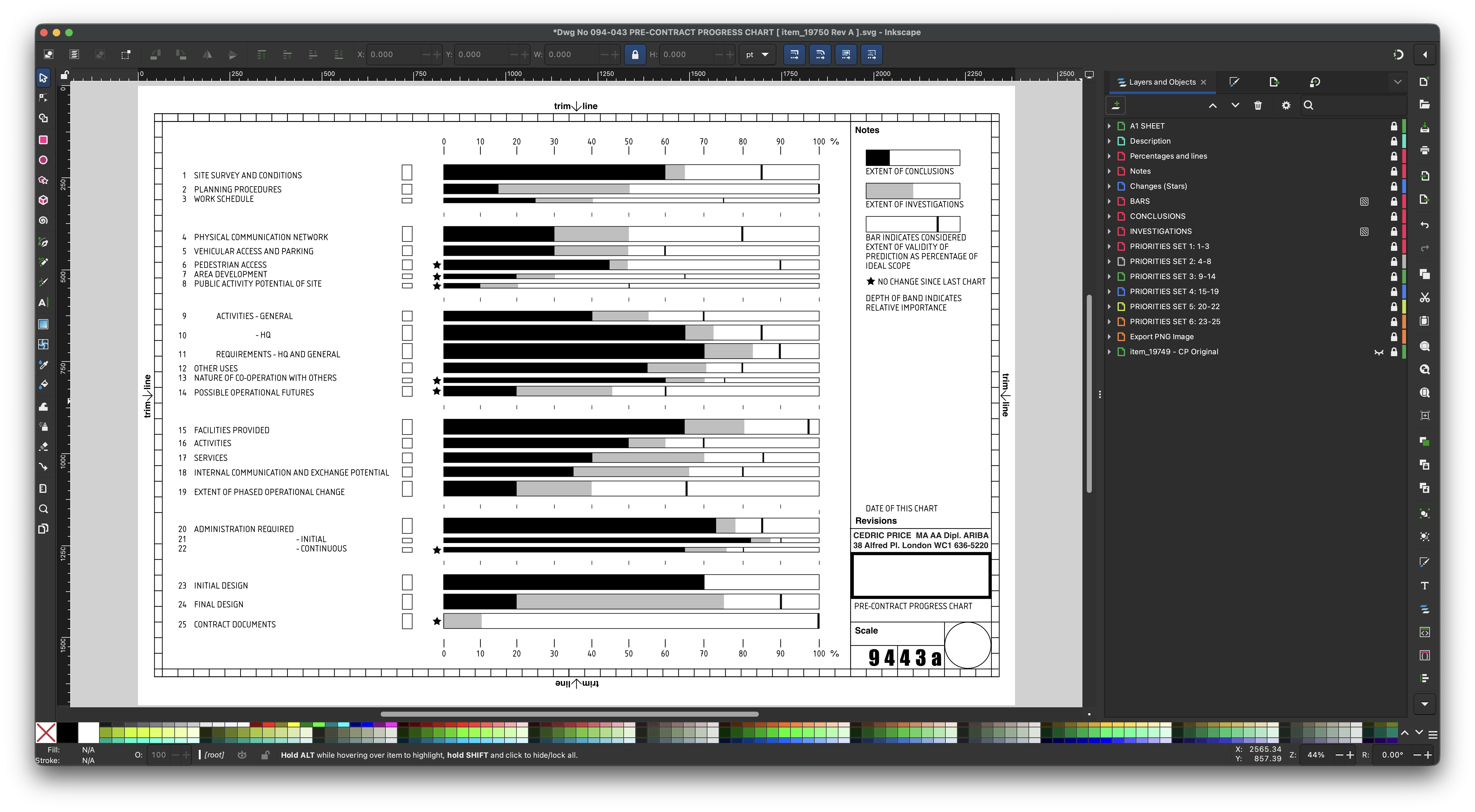Toggle the width/height ratio lock

pos(634,55)
